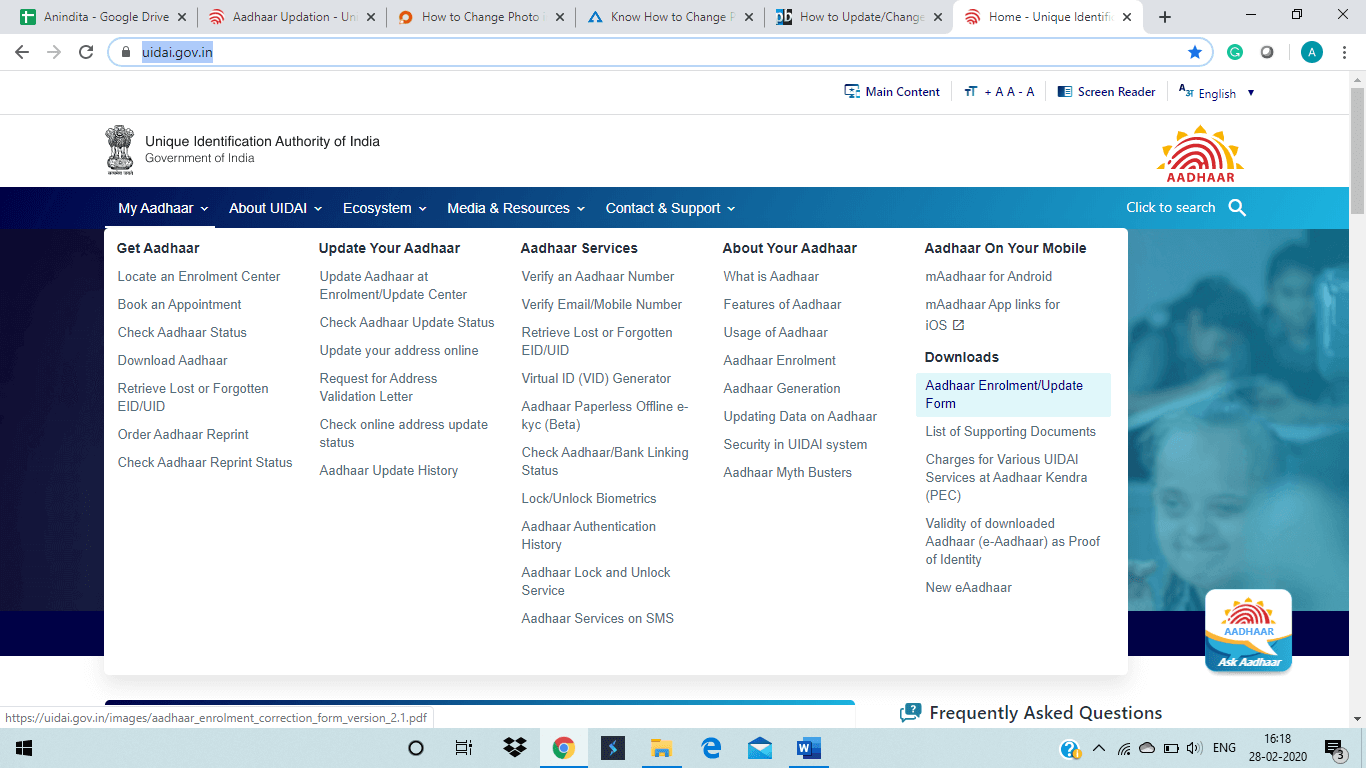Click the India national emblem logo
This screenshot has width=1366, height=768.
[x=120, y=150]
